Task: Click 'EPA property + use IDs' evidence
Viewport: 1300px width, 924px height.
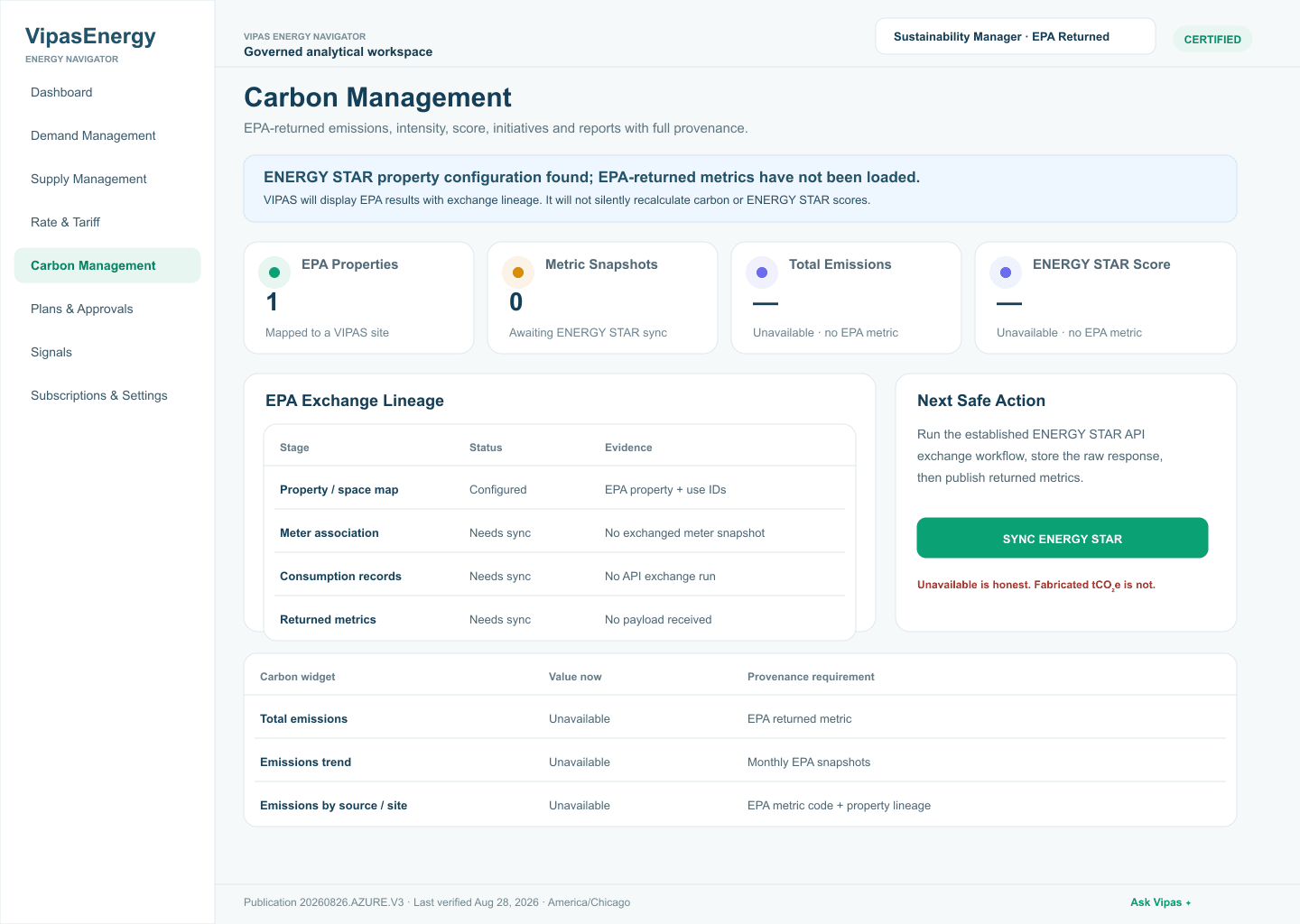Action: 665,489
